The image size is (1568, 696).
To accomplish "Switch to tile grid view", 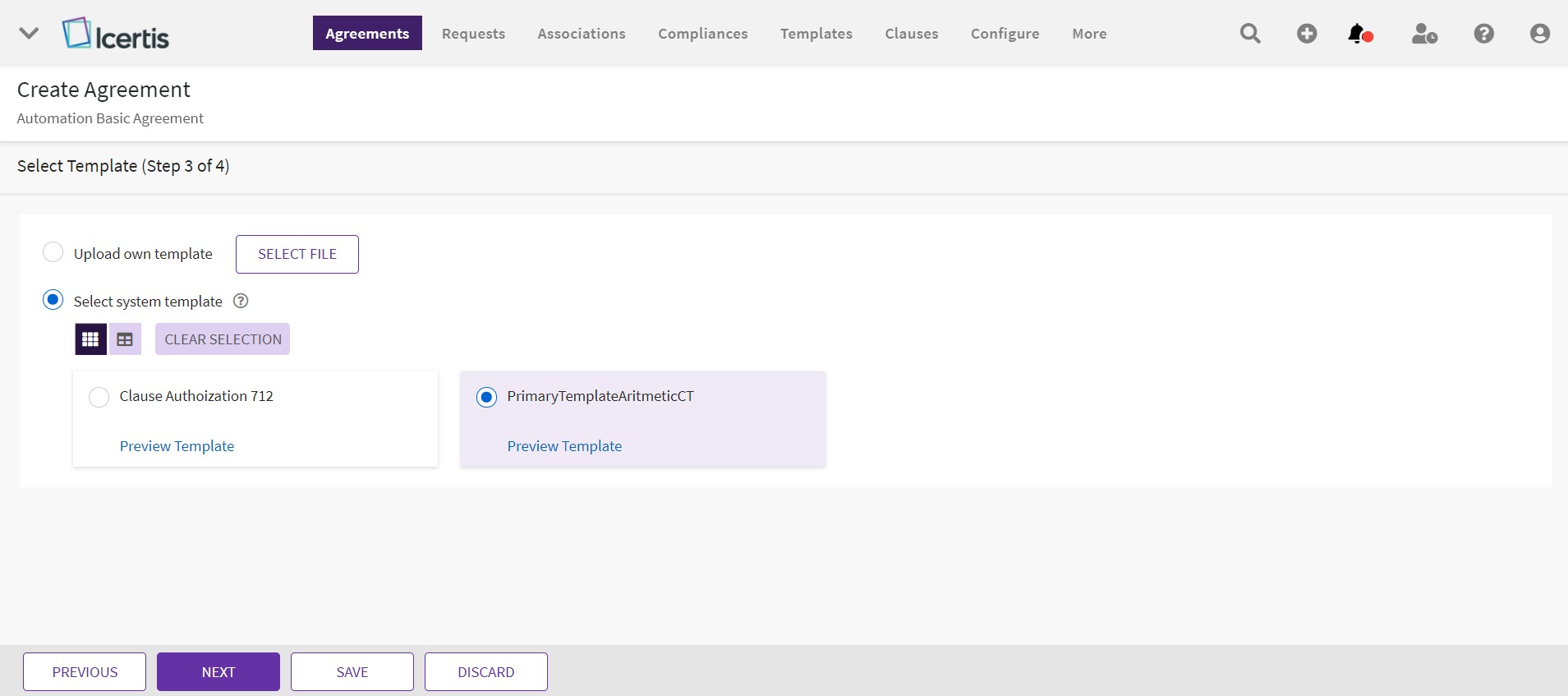I will [90, 339].
